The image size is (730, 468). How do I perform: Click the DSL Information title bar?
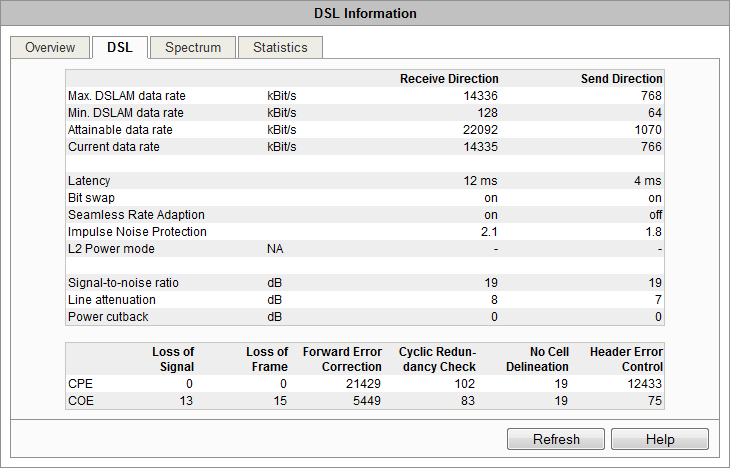click(x=365, y=13)
